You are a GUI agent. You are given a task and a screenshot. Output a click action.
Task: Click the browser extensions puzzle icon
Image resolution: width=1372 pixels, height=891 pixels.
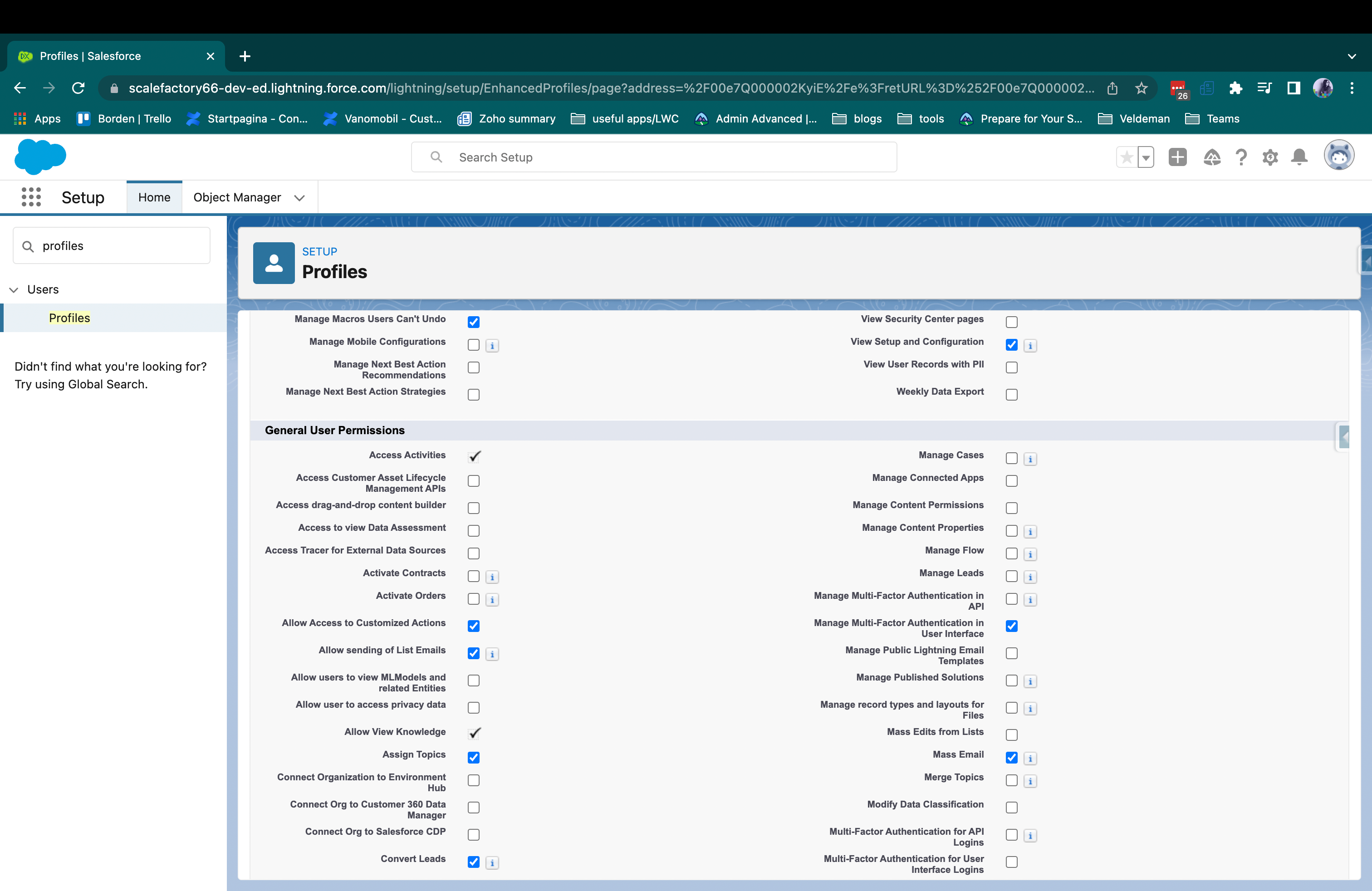[1235, 88]
